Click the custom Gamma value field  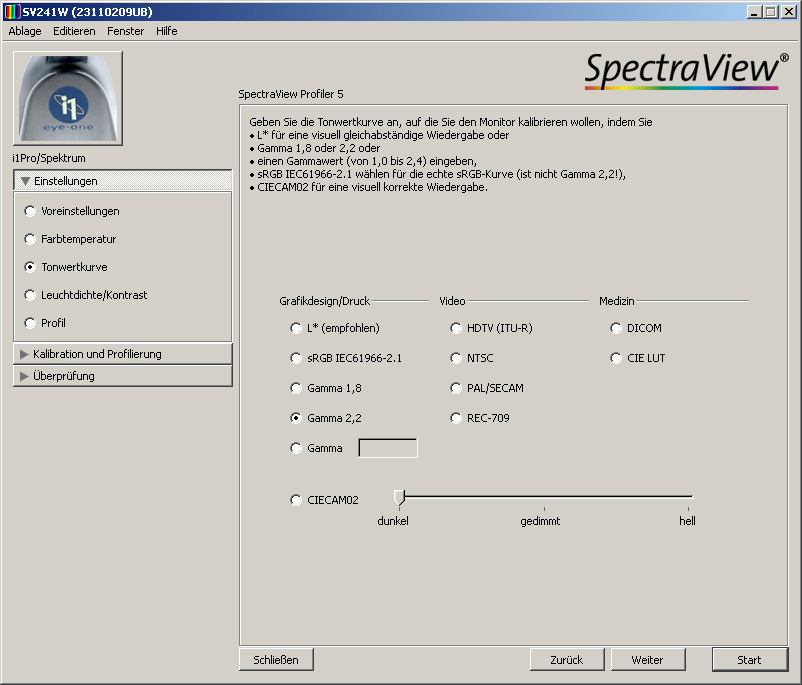(388, 448)
